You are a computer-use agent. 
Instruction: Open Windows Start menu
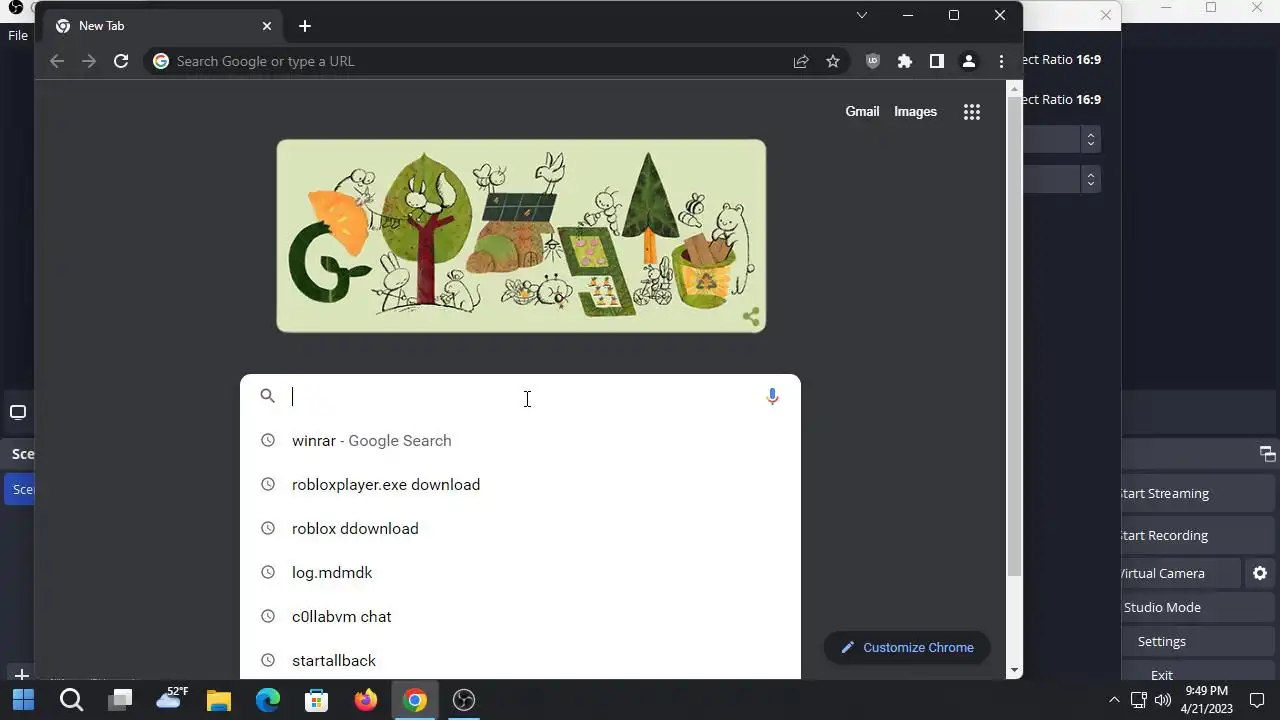point(24,700)
